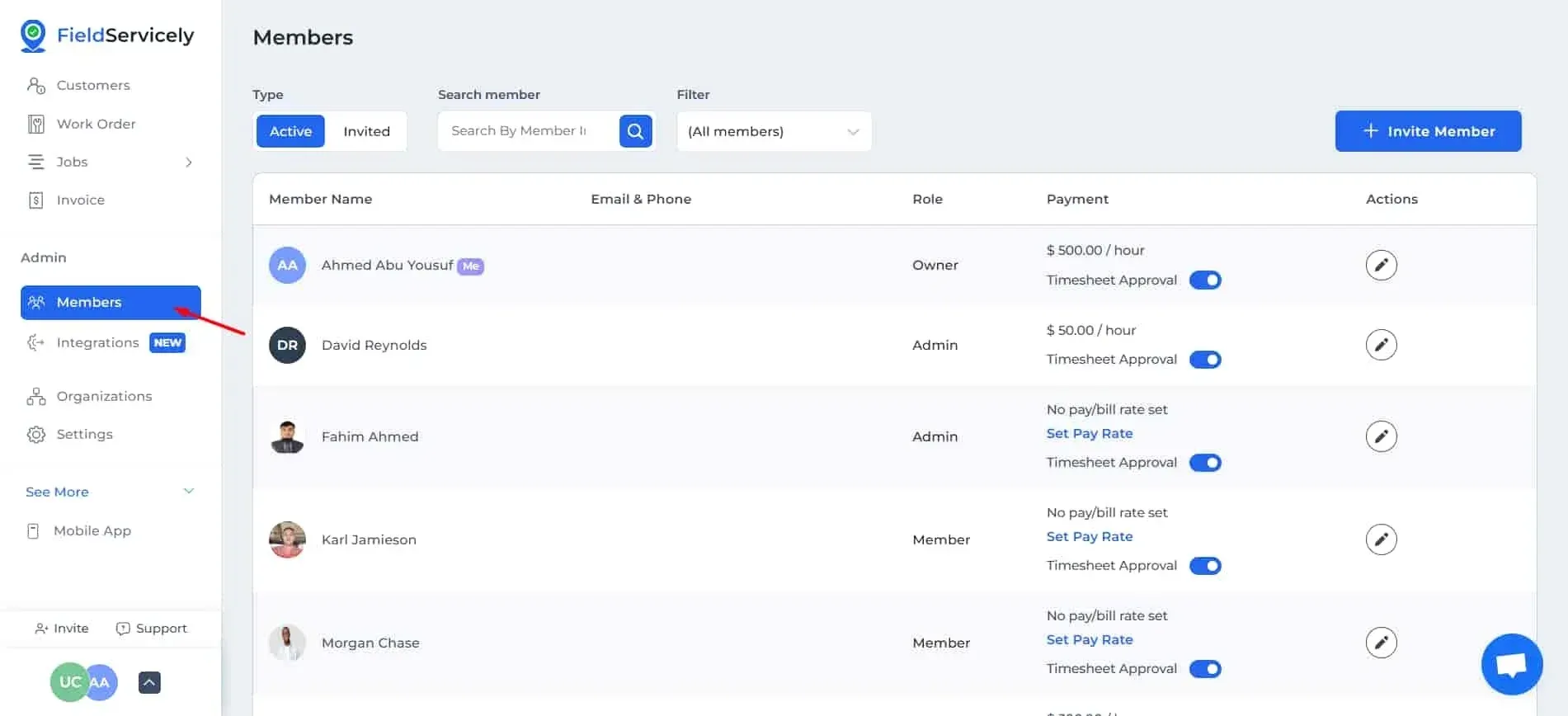
Task: Click the FieldServicely logo
Action: click(107, 35)
